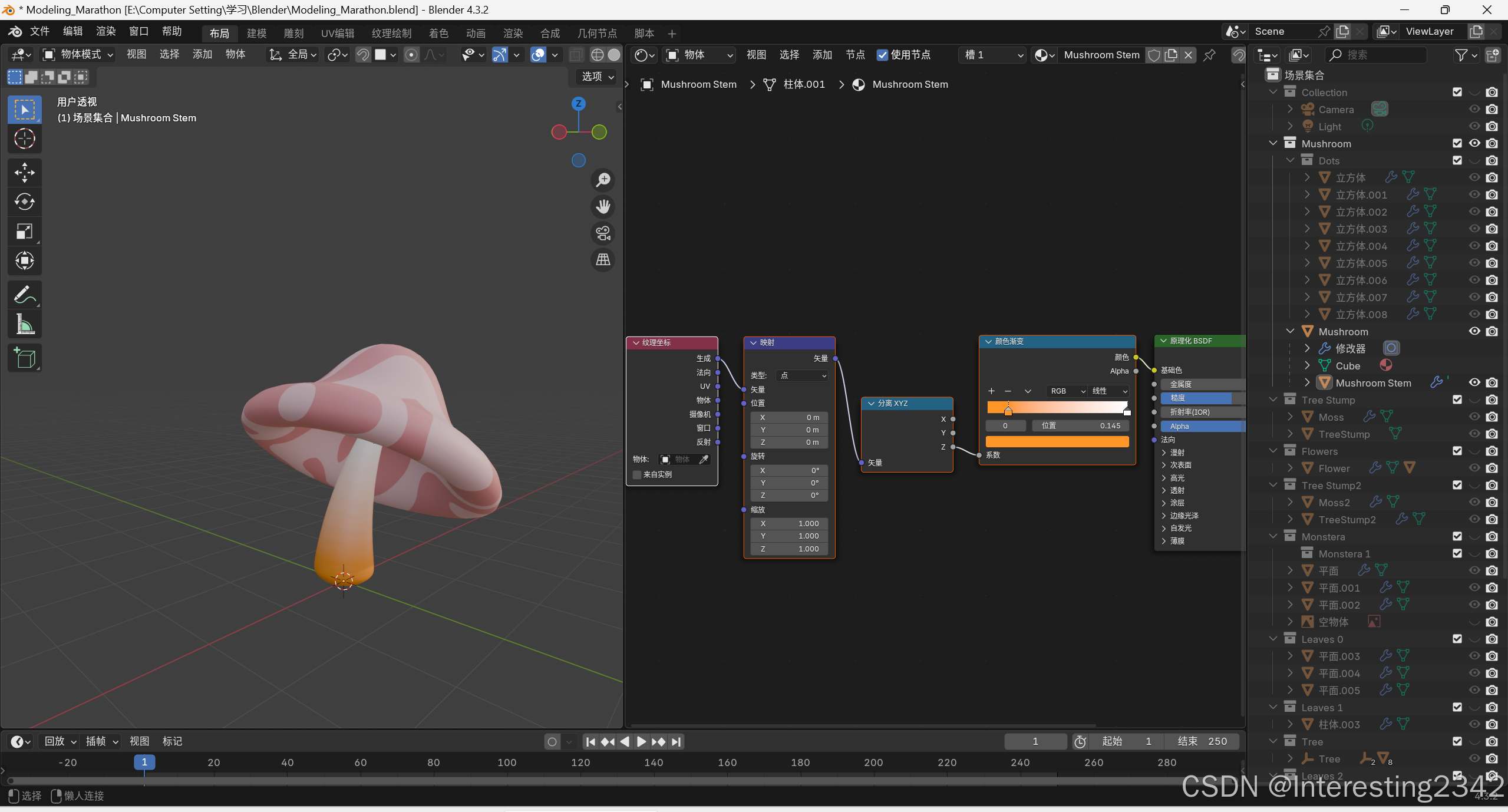Click the Add Cube tool icon
Viewport: 1508px width, 812px height.
pyautogui.click(x=24, y=358)
